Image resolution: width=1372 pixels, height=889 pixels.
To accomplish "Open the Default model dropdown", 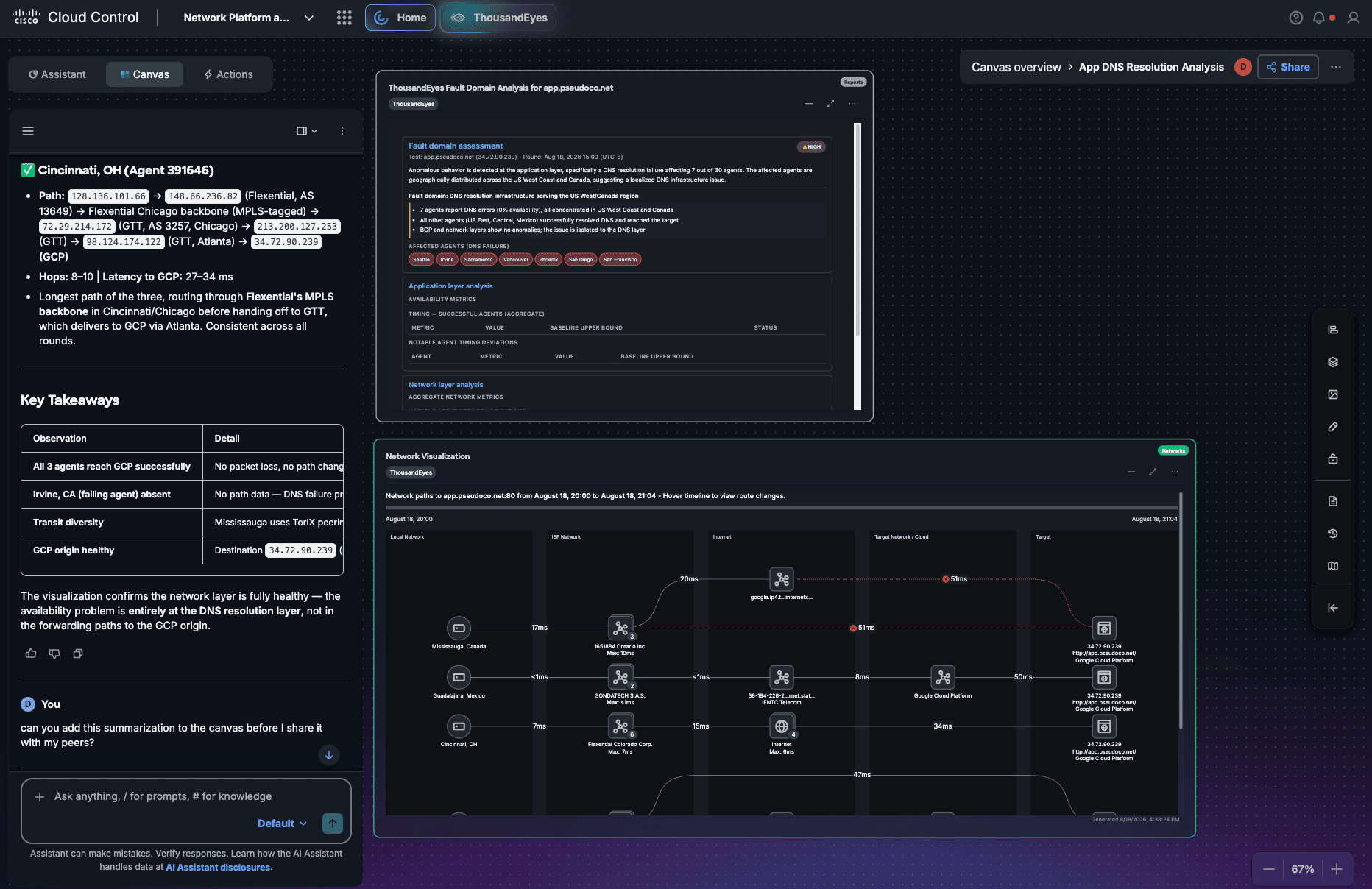I will 282,824.
